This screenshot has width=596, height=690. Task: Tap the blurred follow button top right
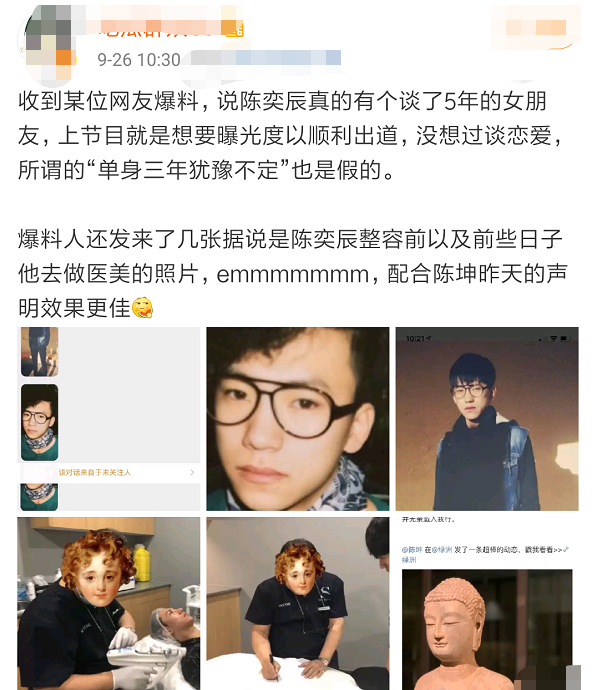(535, 26)
